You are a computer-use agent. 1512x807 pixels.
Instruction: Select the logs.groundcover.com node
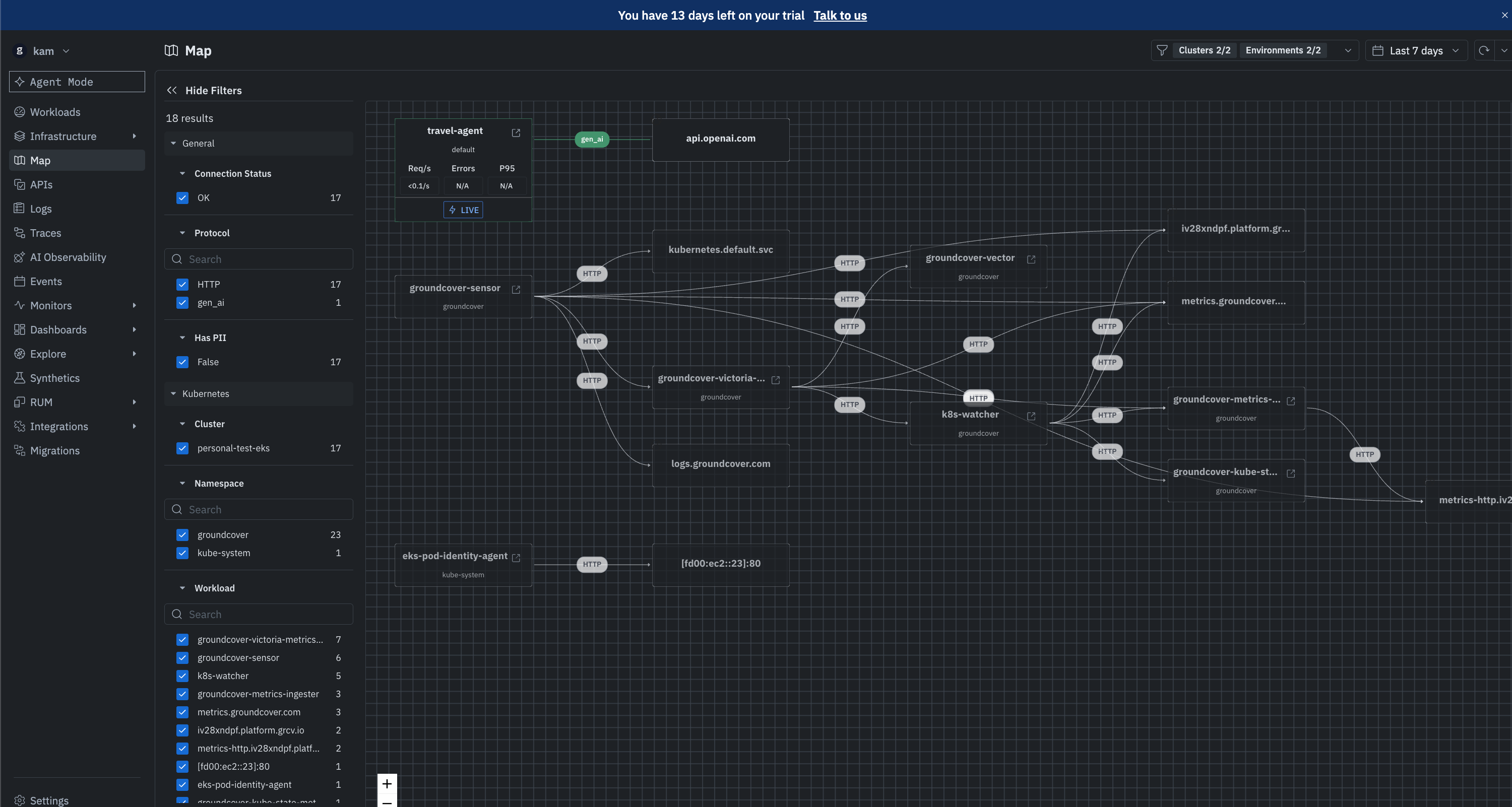721,465
